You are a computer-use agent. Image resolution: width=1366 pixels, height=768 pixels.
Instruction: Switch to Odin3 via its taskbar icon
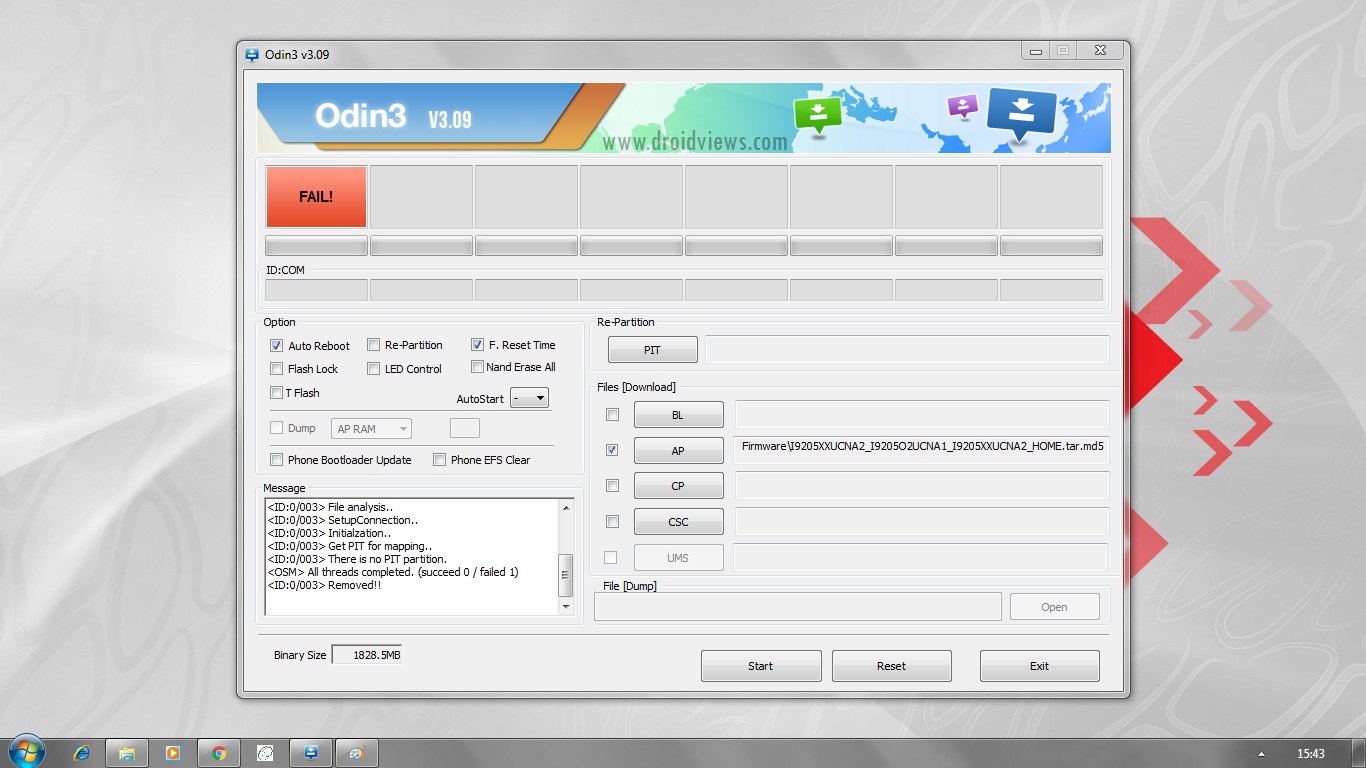(310, 753)
